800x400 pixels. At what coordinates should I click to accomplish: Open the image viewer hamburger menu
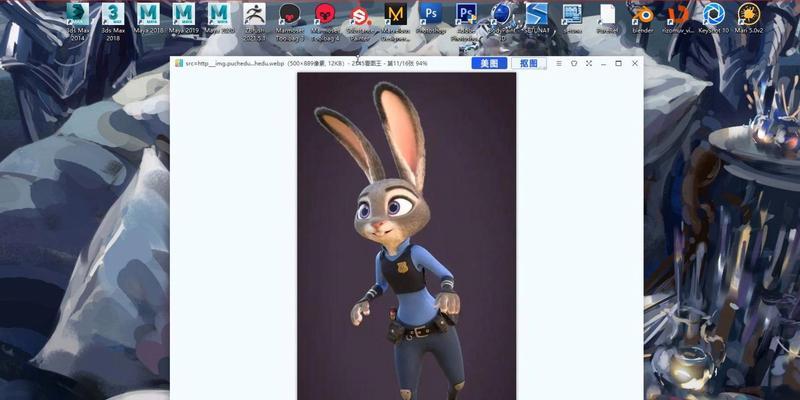(559, 63)
